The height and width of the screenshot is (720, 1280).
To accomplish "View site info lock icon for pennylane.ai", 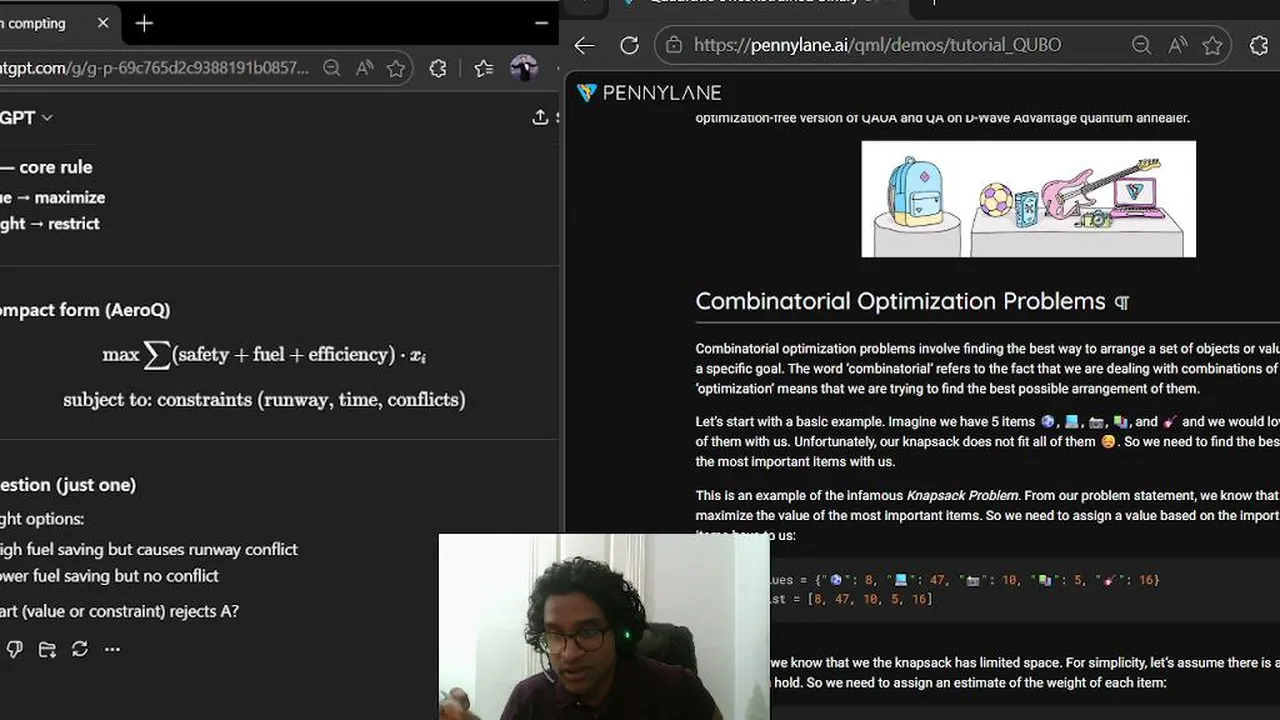I will [674, 45].
